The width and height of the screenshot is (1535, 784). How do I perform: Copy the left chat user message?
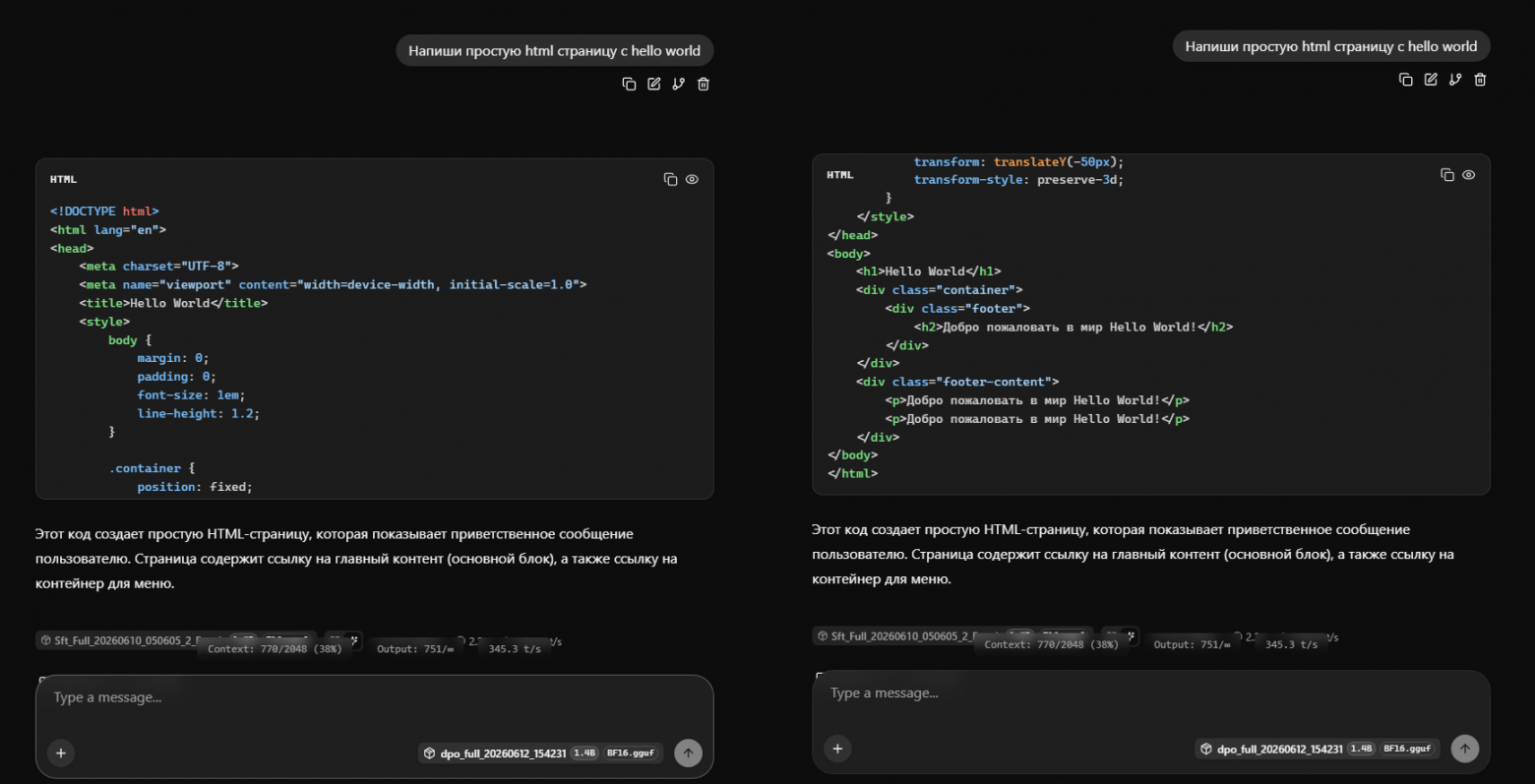pos(630,84)
